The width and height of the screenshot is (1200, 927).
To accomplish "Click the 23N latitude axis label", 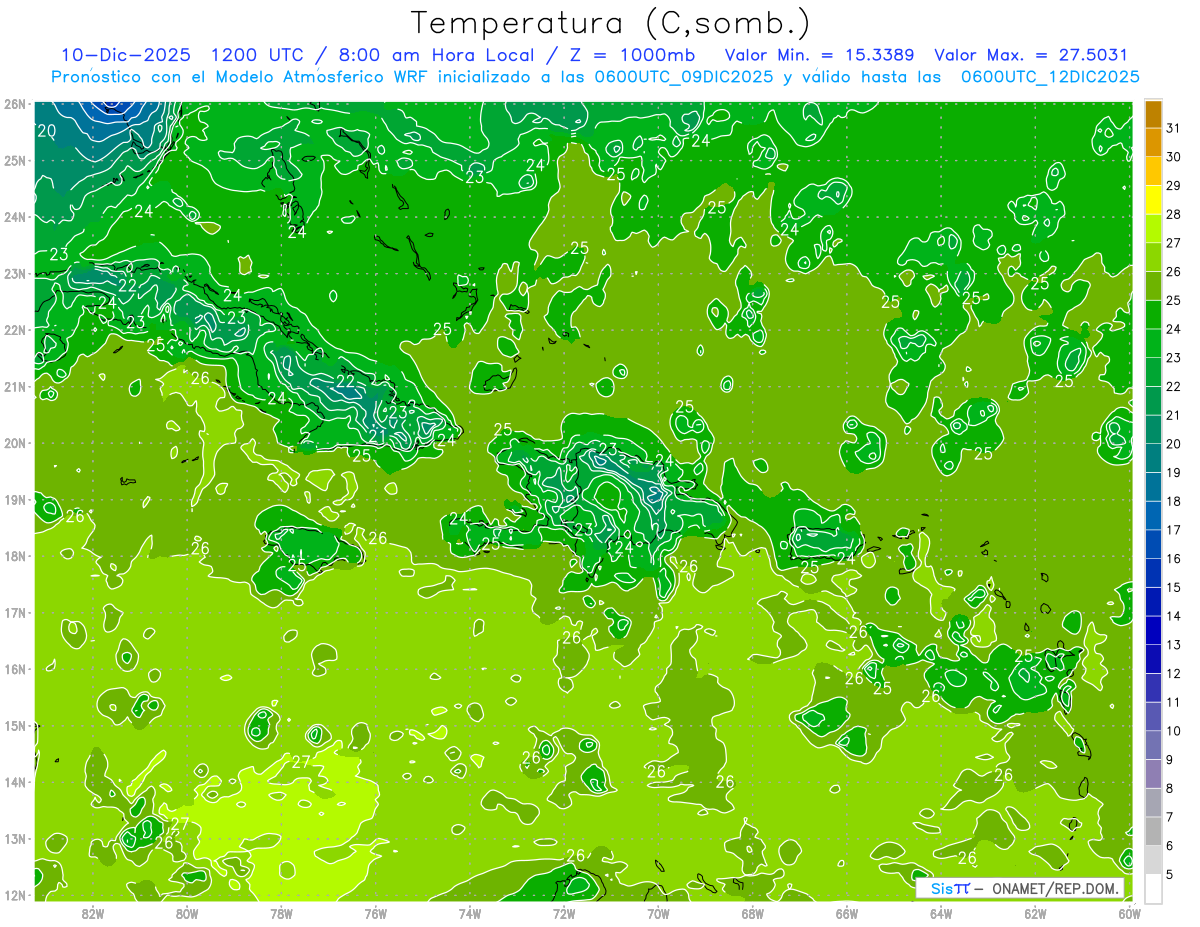I will [x=15, y=274].
